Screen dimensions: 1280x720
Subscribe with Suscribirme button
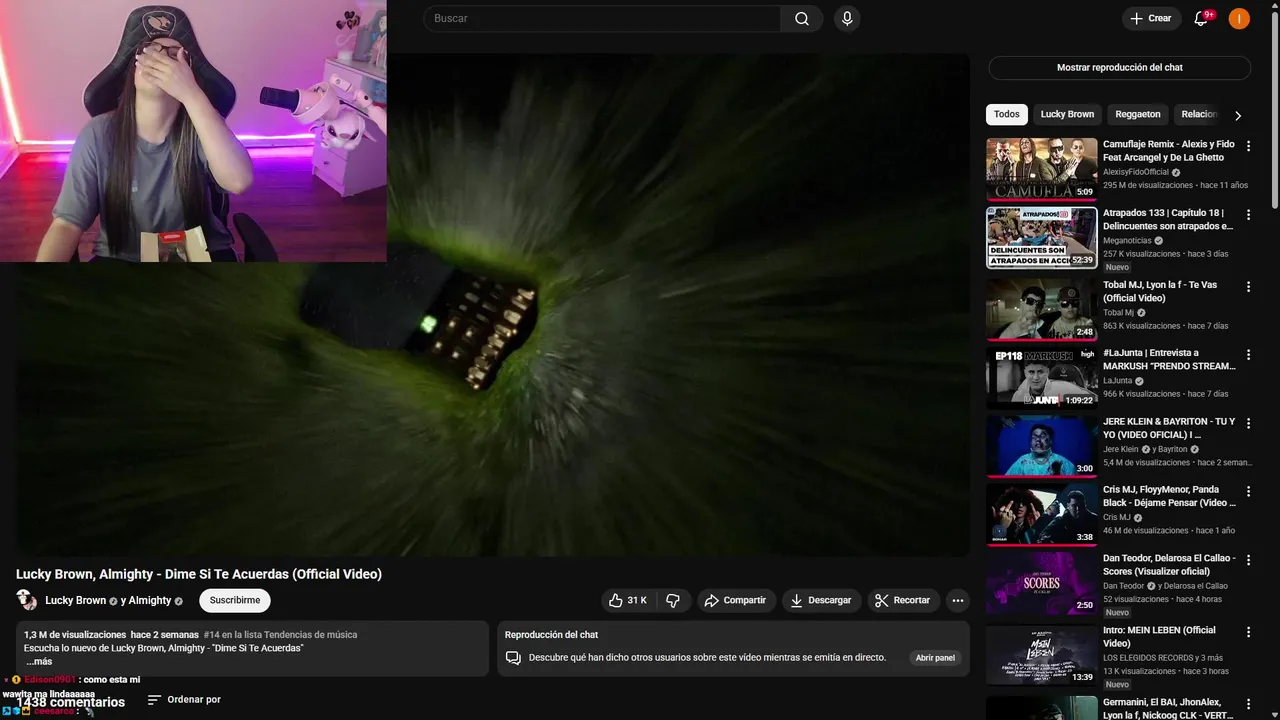pyautogui.click(x=235, y=600)
